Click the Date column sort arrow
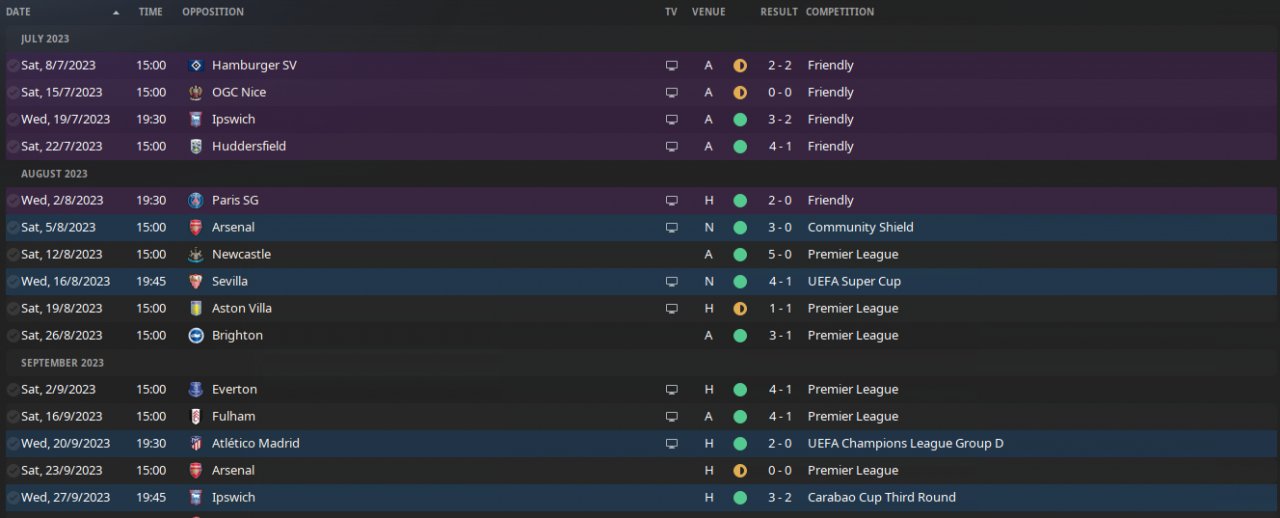Viewport: 1280px width, 518px height. point(116,13)
